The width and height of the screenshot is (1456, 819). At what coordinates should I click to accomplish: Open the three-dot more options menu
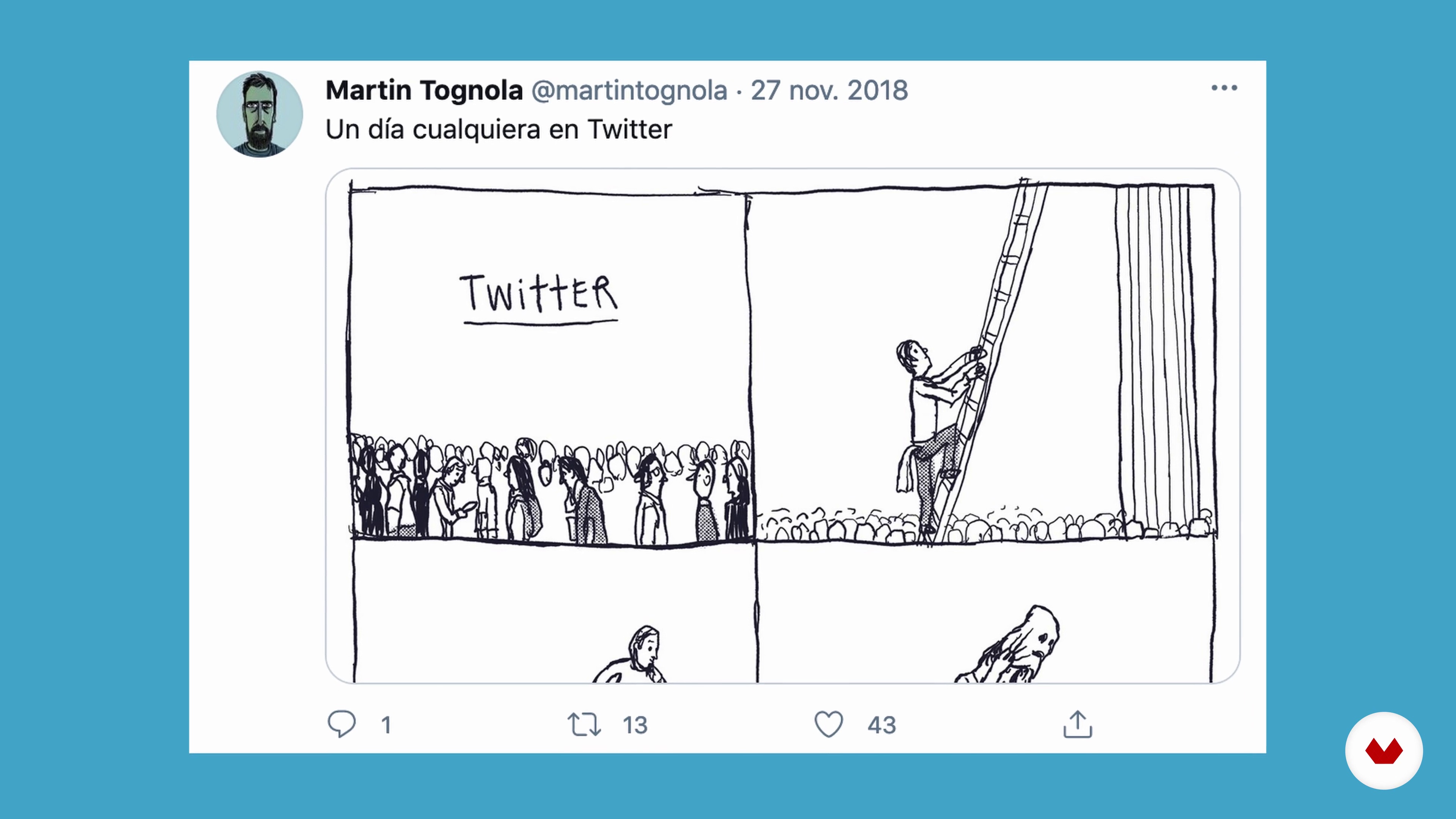pos(1224,88)
